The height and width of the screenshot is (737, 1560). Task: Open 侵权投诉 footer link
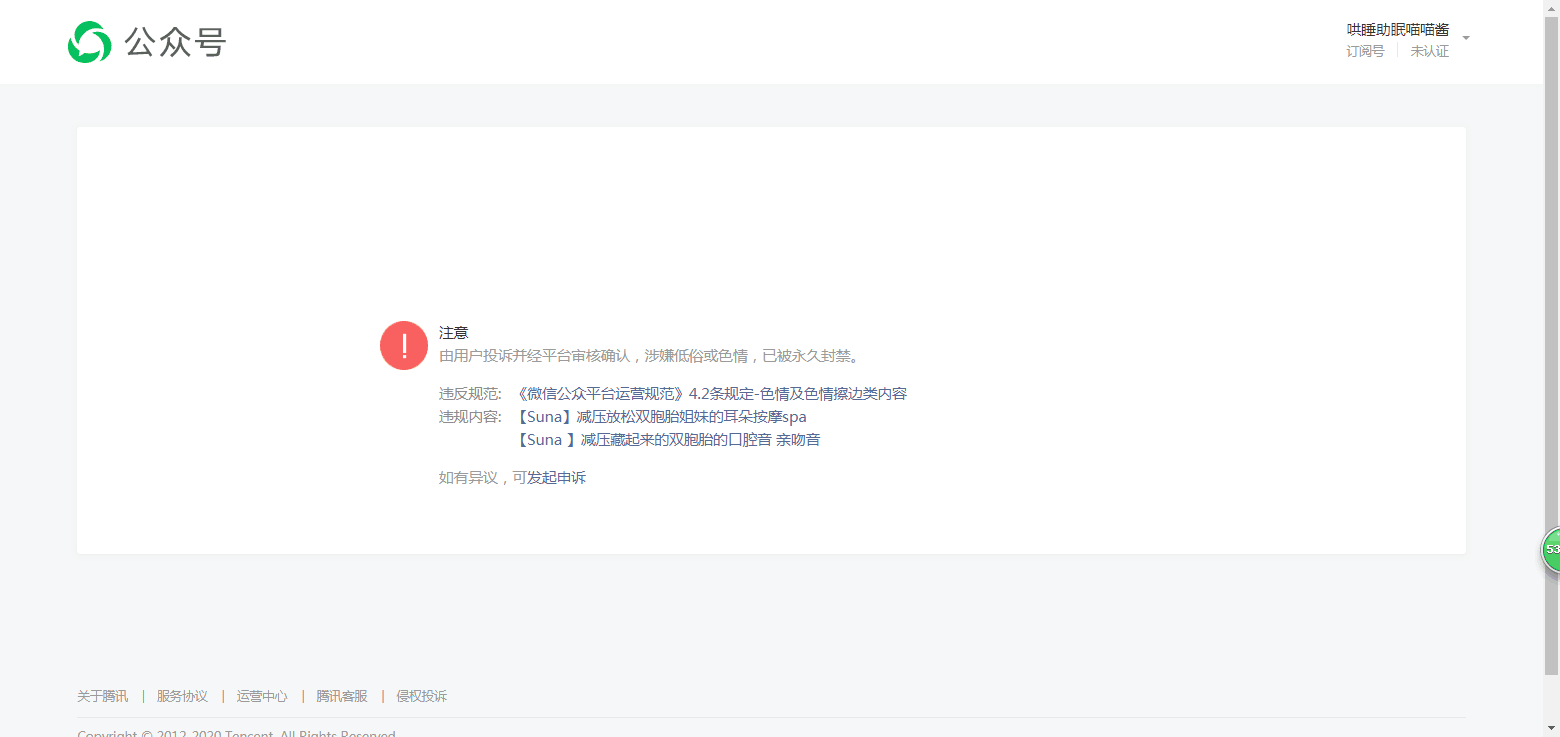tap(422, 696)
